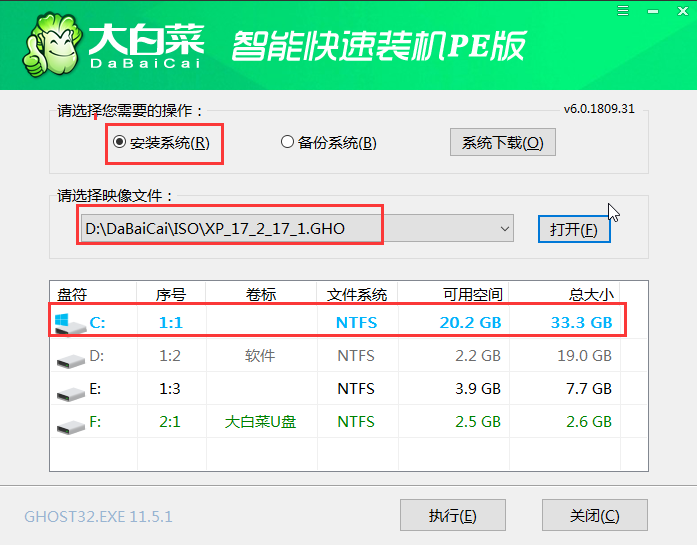Expand the image file path dropdown arrow
The image size is (697, 545).
(x=503, y=229)
